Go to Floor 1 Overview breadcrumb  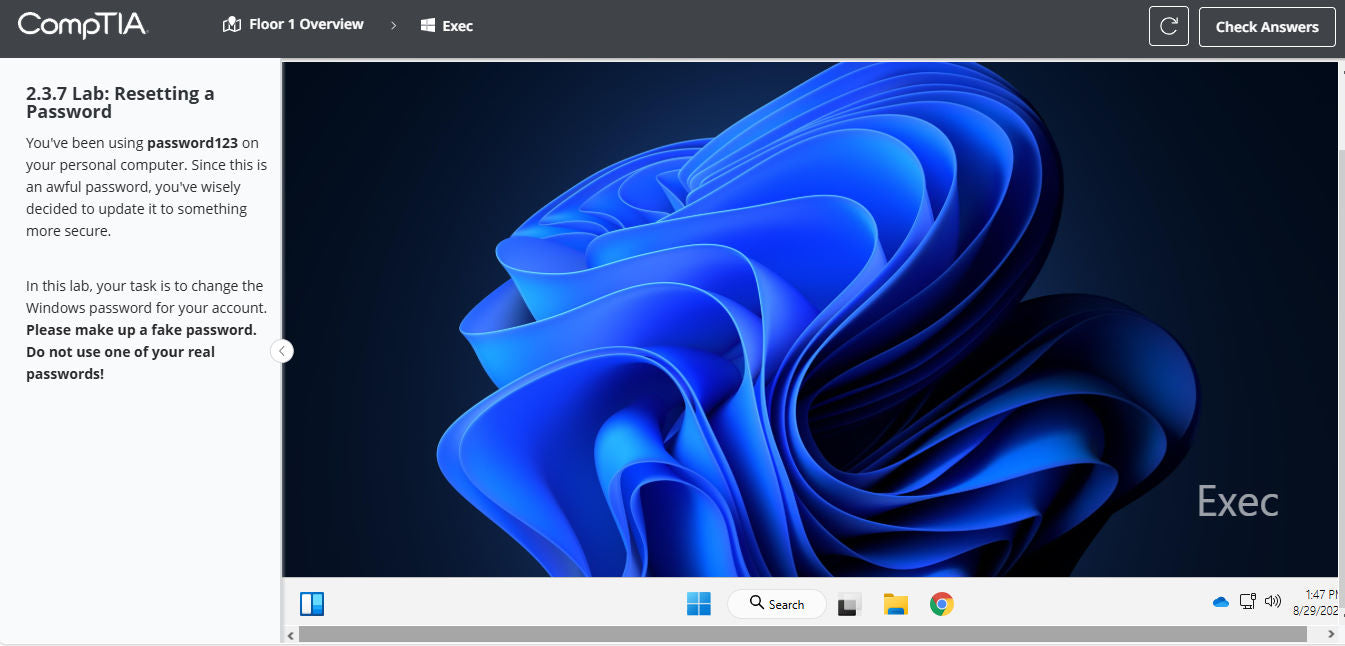pos(293,25)
